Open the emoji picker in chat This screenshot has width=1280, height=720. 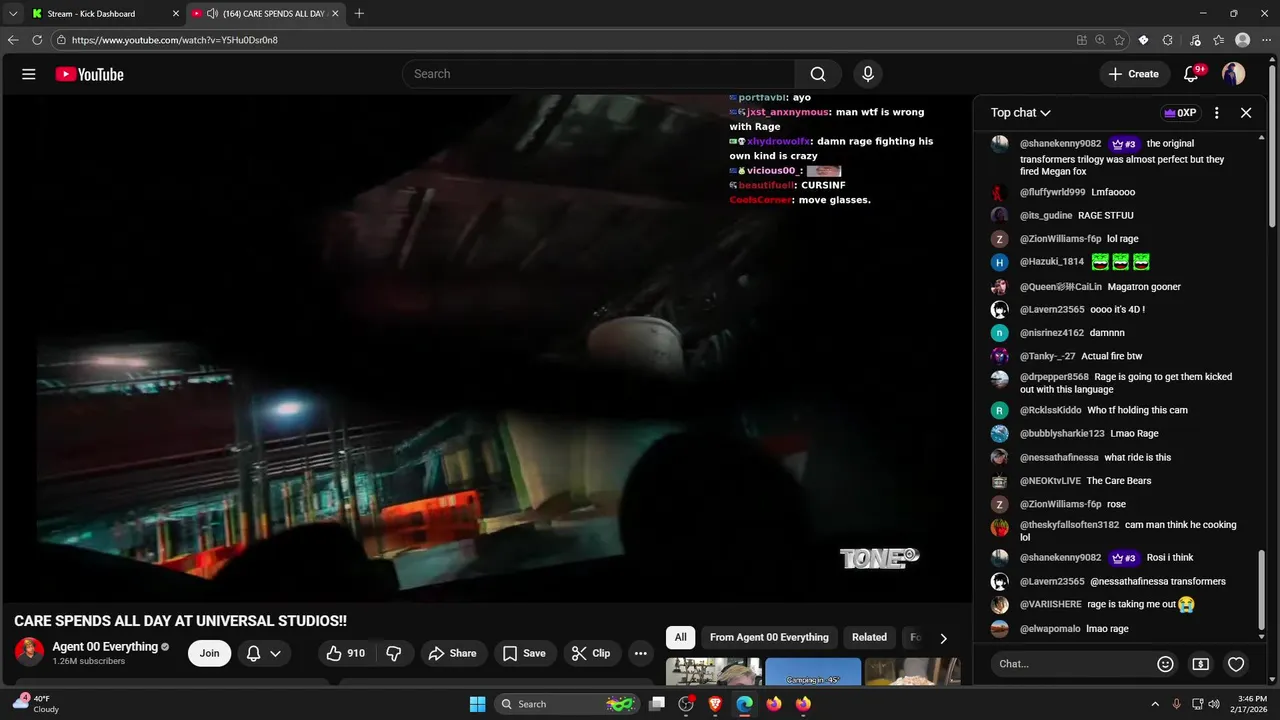pos(1165,664)
